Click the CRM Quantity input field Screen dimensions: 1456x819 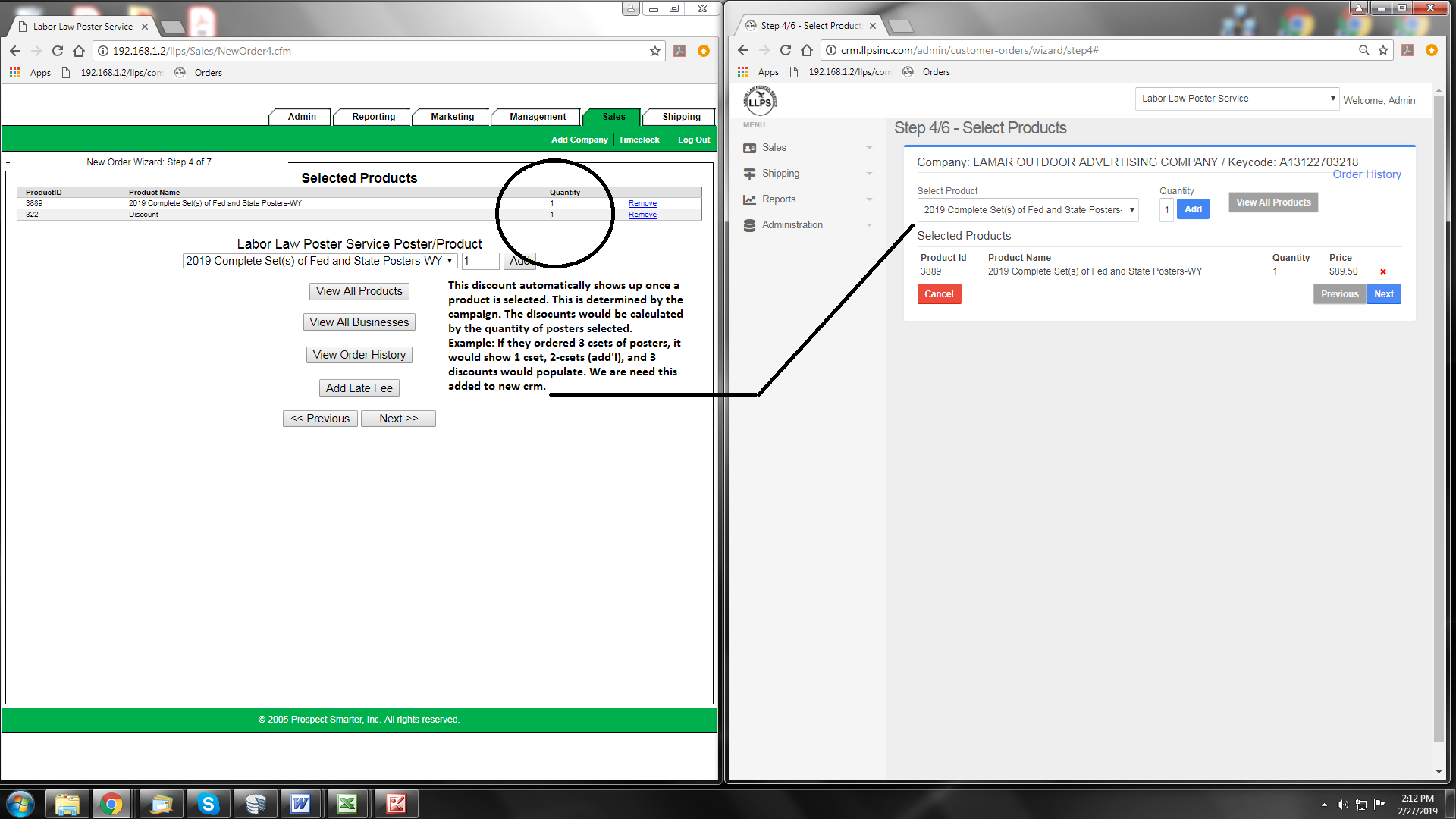pyautogui.click(x=1166, y=210)
